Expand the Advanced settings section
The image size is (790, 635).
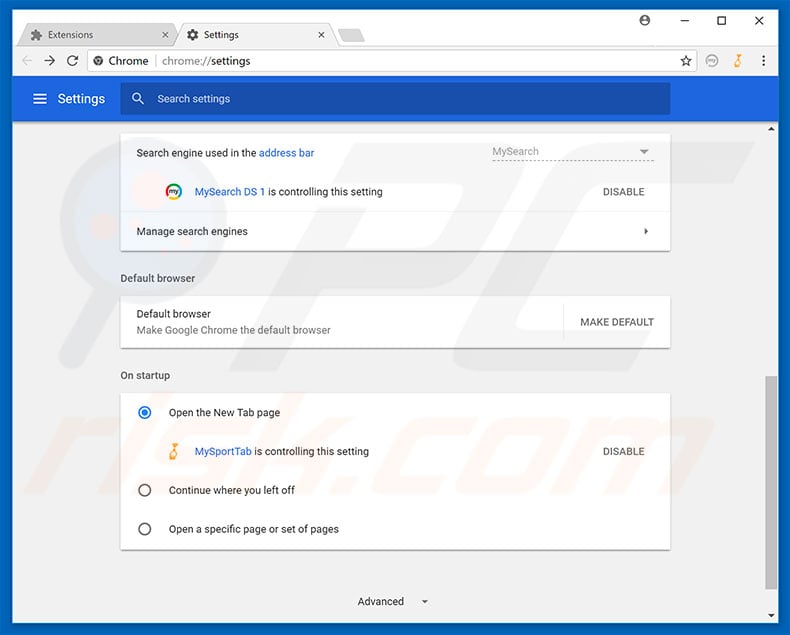pyautogui.click(x=393, y=601)
